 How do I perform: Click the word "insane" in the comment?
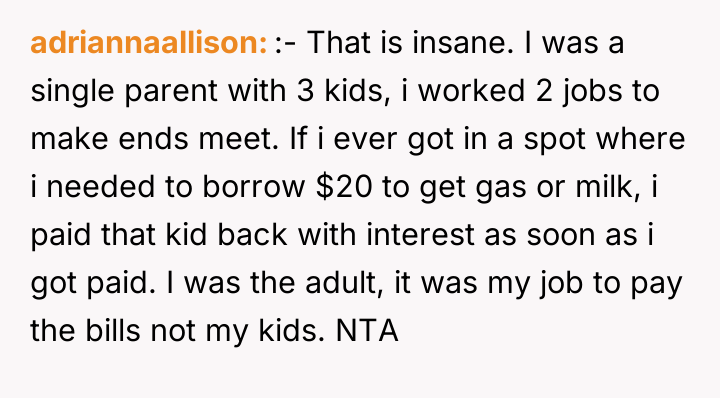pyautogui.click(x=461, y=43)
